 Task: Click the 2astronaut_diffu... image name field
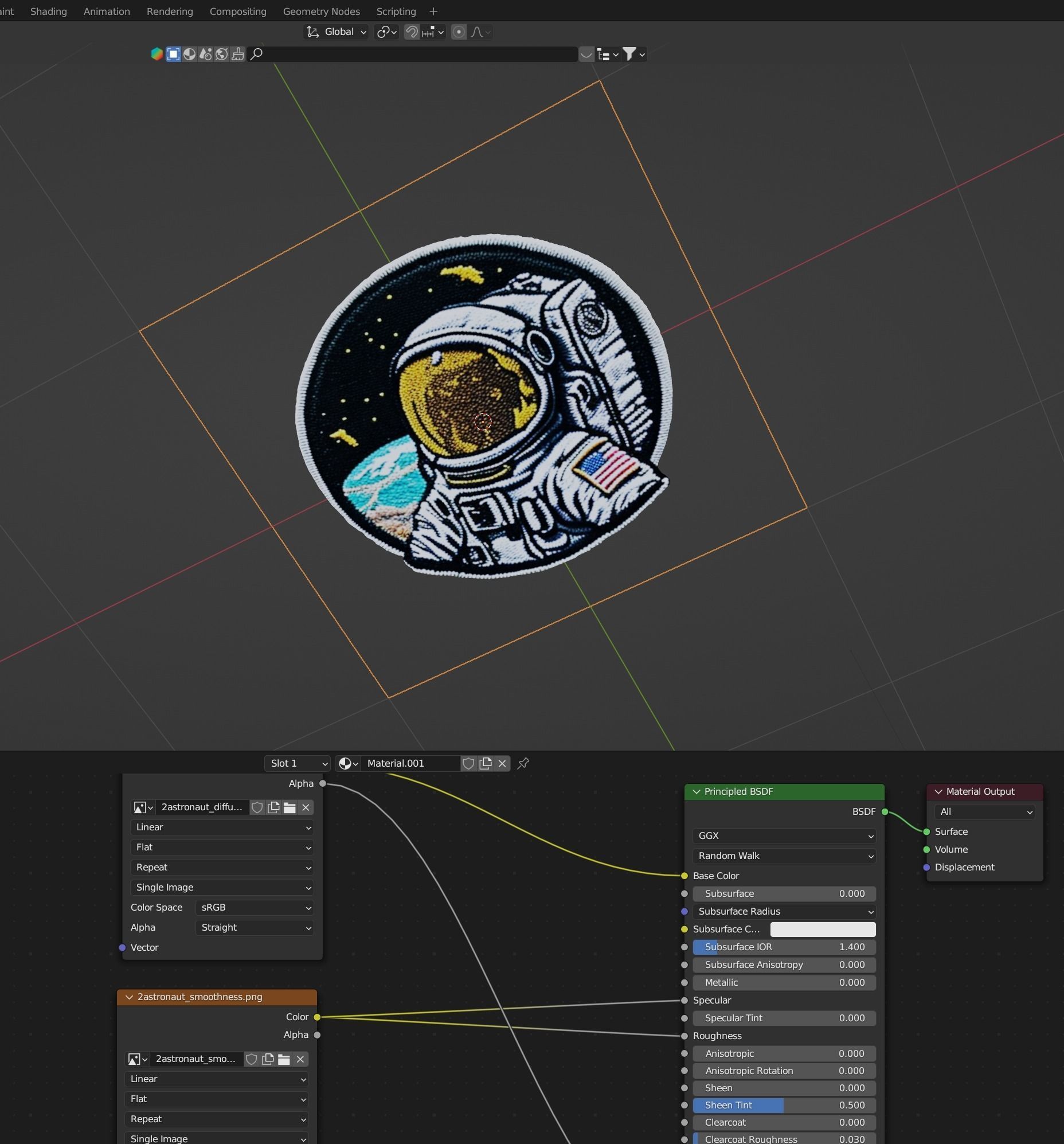click(x=202, y=807)
